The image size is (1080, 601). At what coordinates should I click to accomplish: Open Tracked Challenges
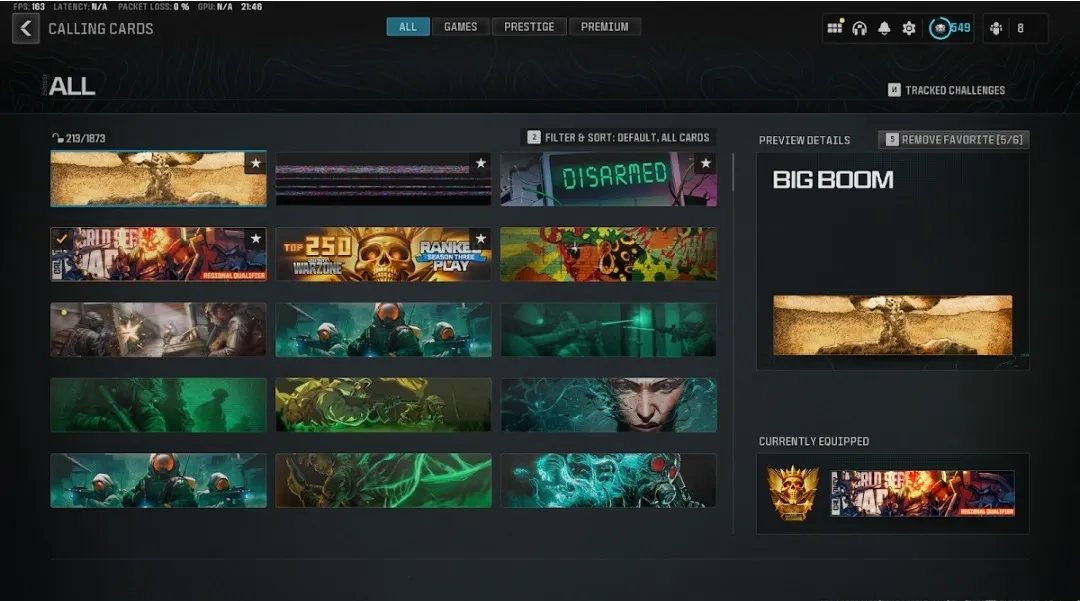click(946, 90)
